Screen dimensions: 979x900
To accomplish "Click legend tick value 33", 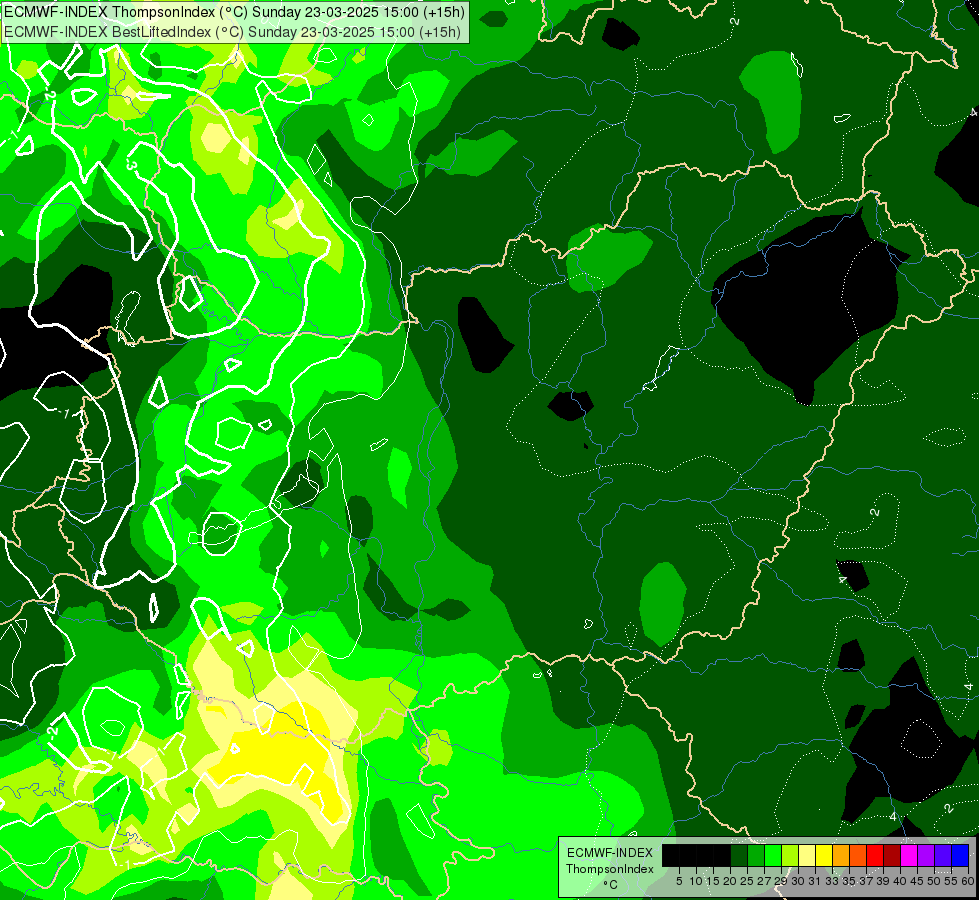I will pyautogui.click(x=832, y=881).
